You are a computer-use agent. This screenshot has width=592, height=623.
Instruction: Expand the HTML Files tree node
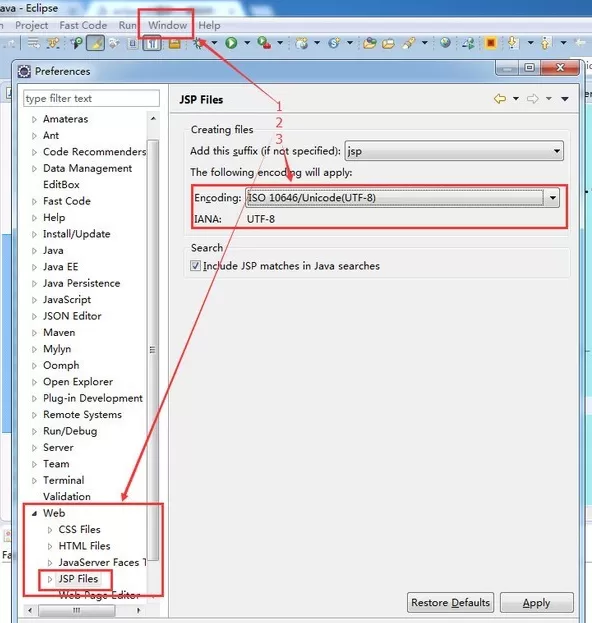coord(50,546)
